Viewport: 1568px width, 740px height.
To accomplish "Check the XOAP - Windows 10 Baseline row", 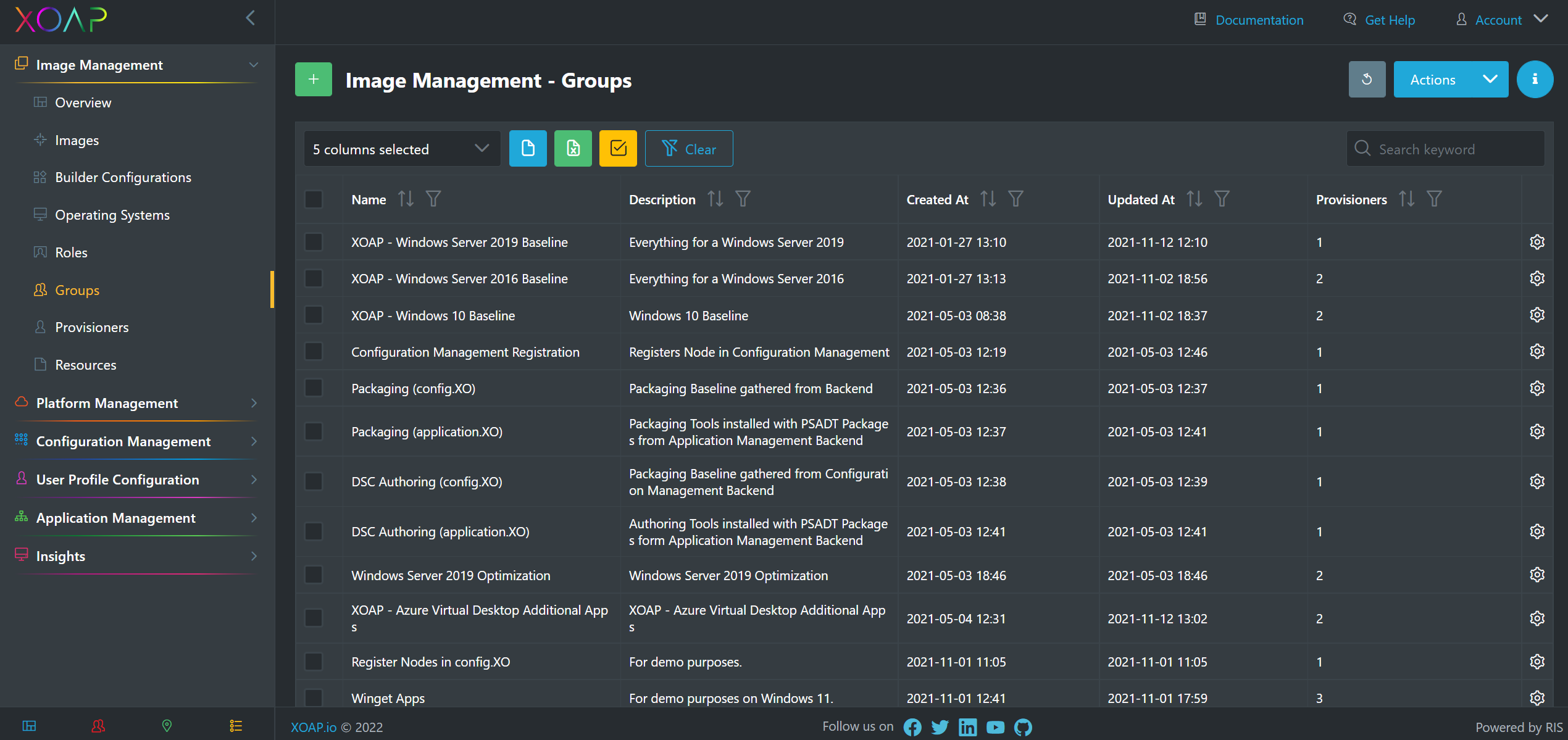I will point(314,315).
